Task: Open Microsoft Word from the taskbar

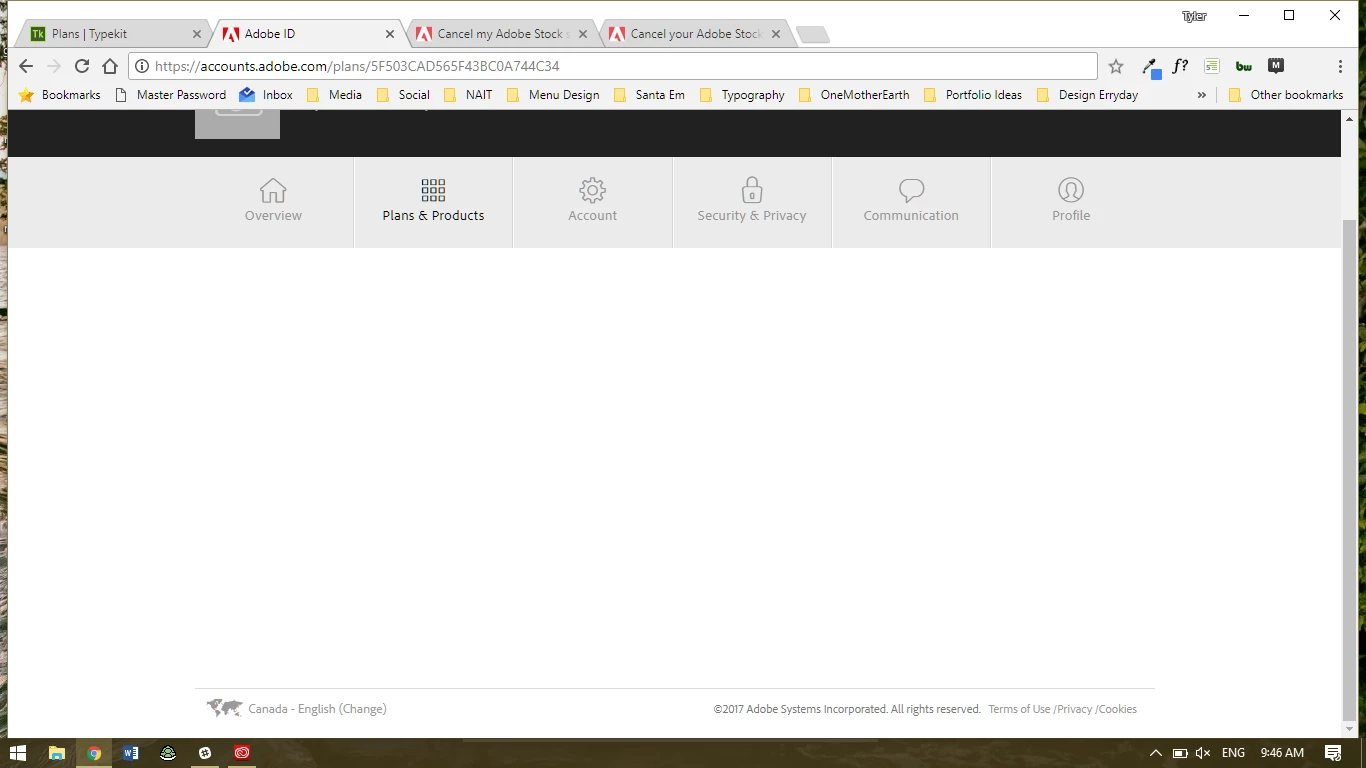Action: [x=131, y=753]
